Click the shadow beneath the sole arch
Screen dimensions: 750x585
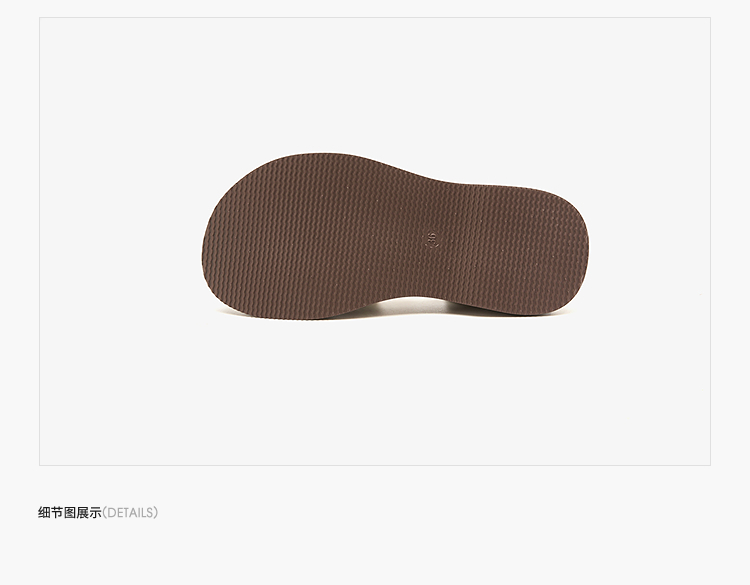(407, 304)
